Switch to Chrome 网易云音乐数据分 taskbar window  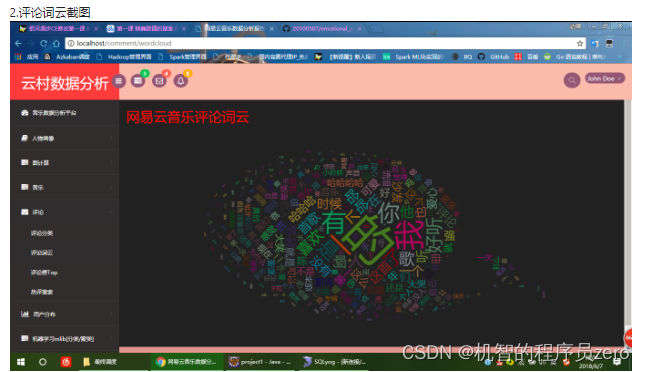[x=186, y=362]
